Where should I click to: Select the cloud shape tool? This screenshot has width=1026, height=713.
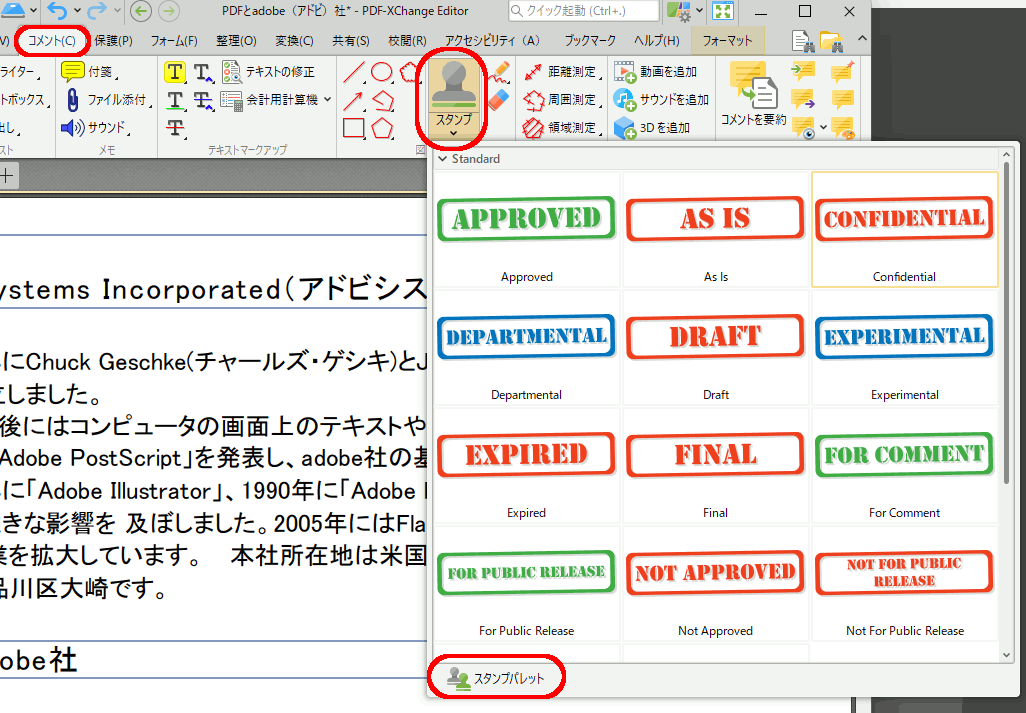[x=408, y=71]
